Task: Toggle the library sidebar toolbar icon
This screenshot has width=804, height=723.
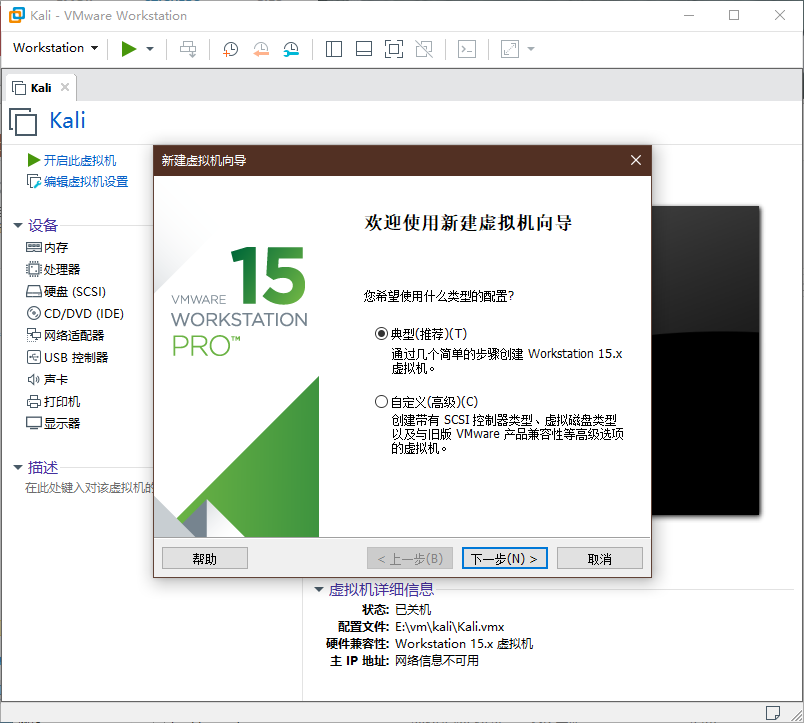Action: click(334, 49)
